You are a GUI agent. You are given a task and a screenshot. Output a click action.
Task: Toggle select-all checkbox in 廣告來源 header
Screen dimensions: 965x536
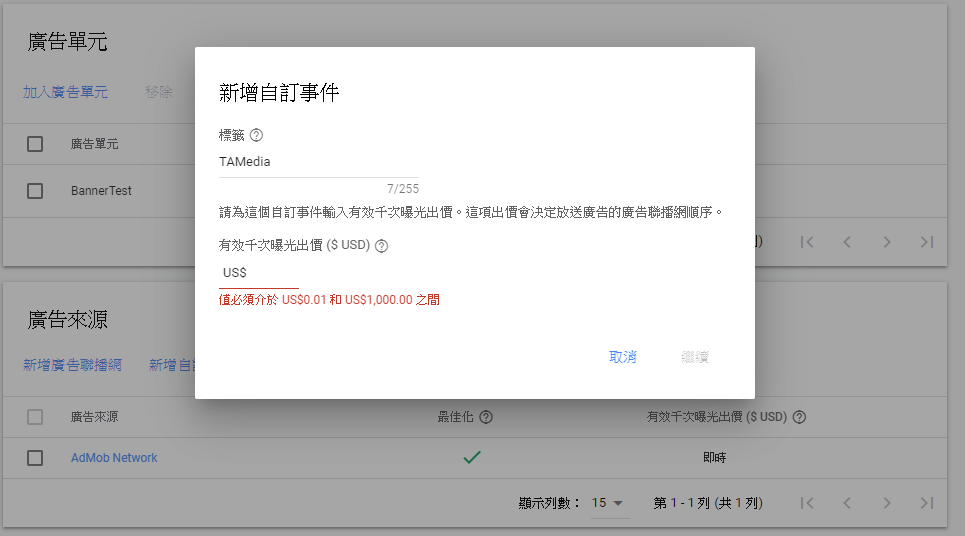(35, 417)
